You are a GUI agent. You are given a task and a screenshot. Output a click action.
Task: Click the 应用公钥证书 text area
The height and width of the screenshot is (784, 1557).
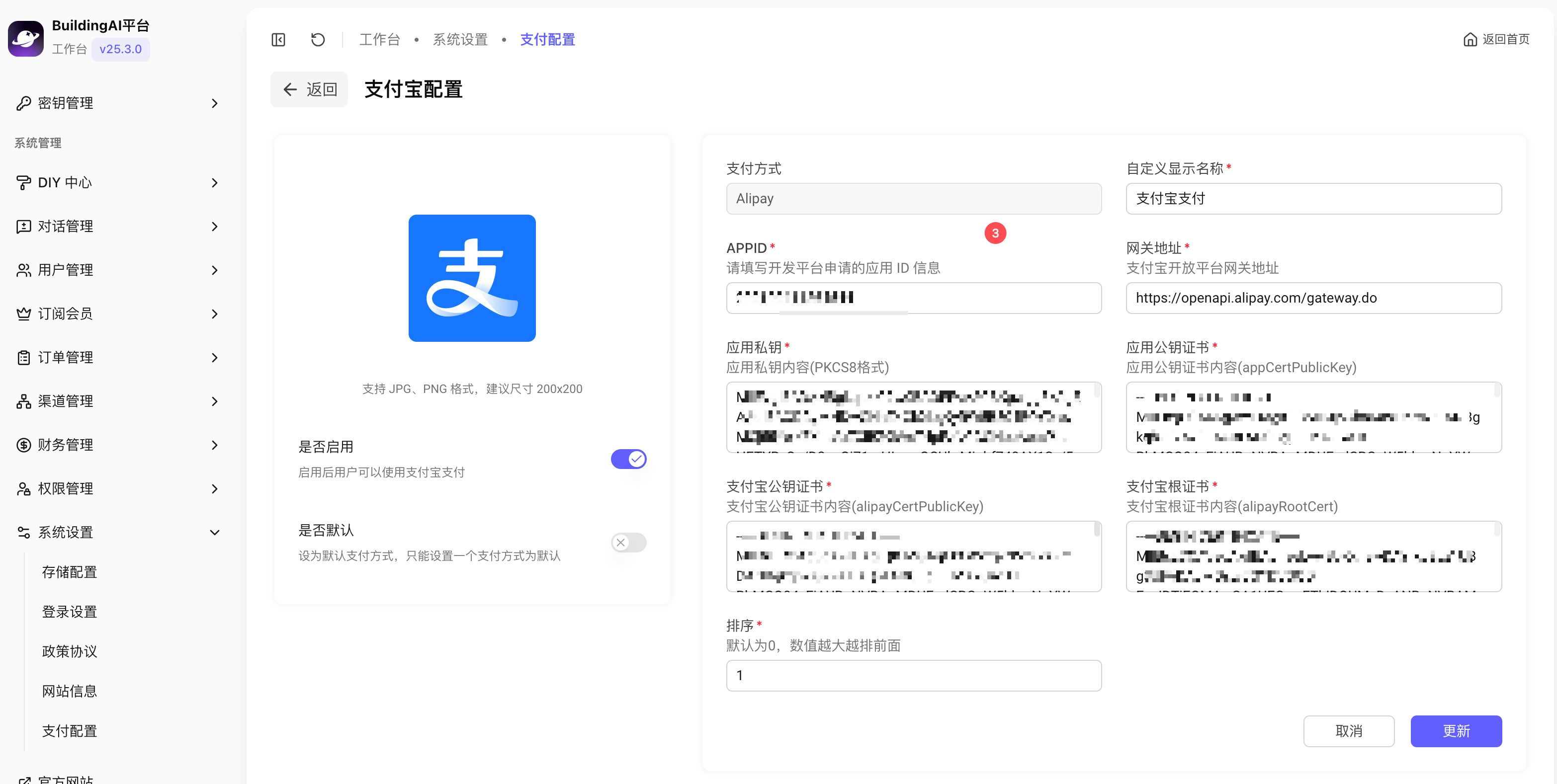[1313, 417]
